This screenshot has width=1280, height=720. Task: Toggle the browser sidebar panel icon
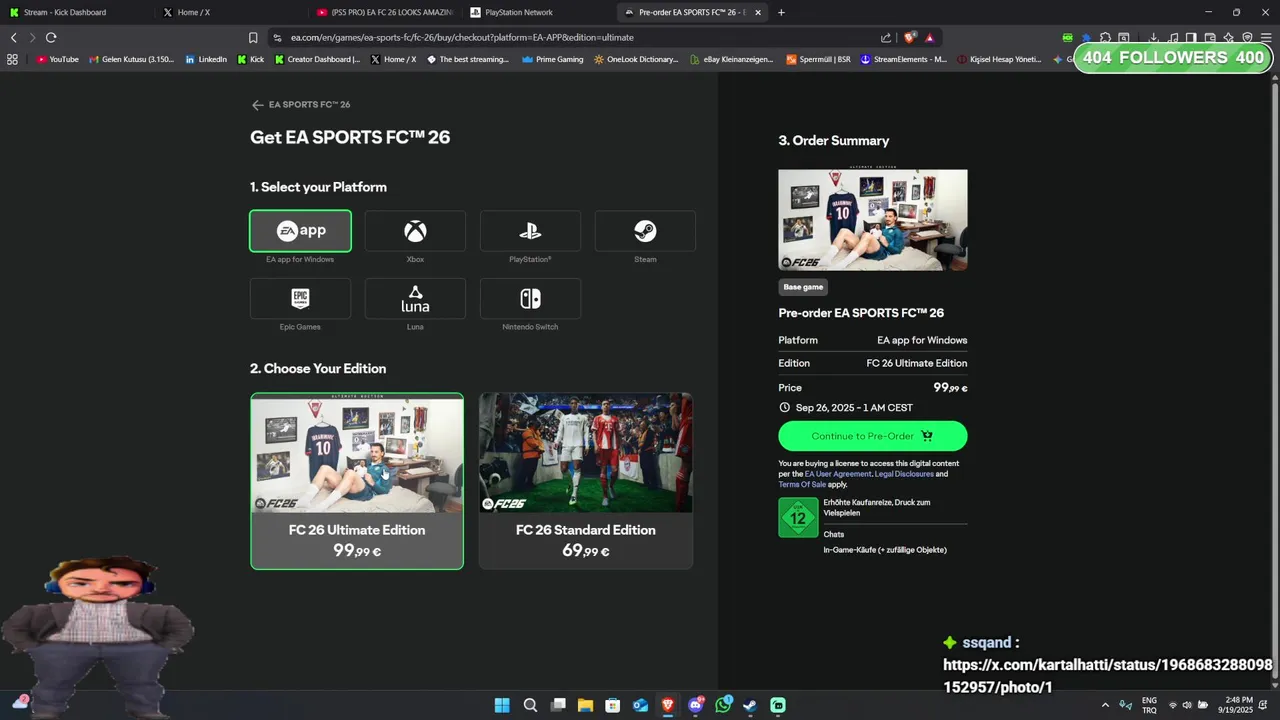pyautogui.click(x=1192, y=38)
